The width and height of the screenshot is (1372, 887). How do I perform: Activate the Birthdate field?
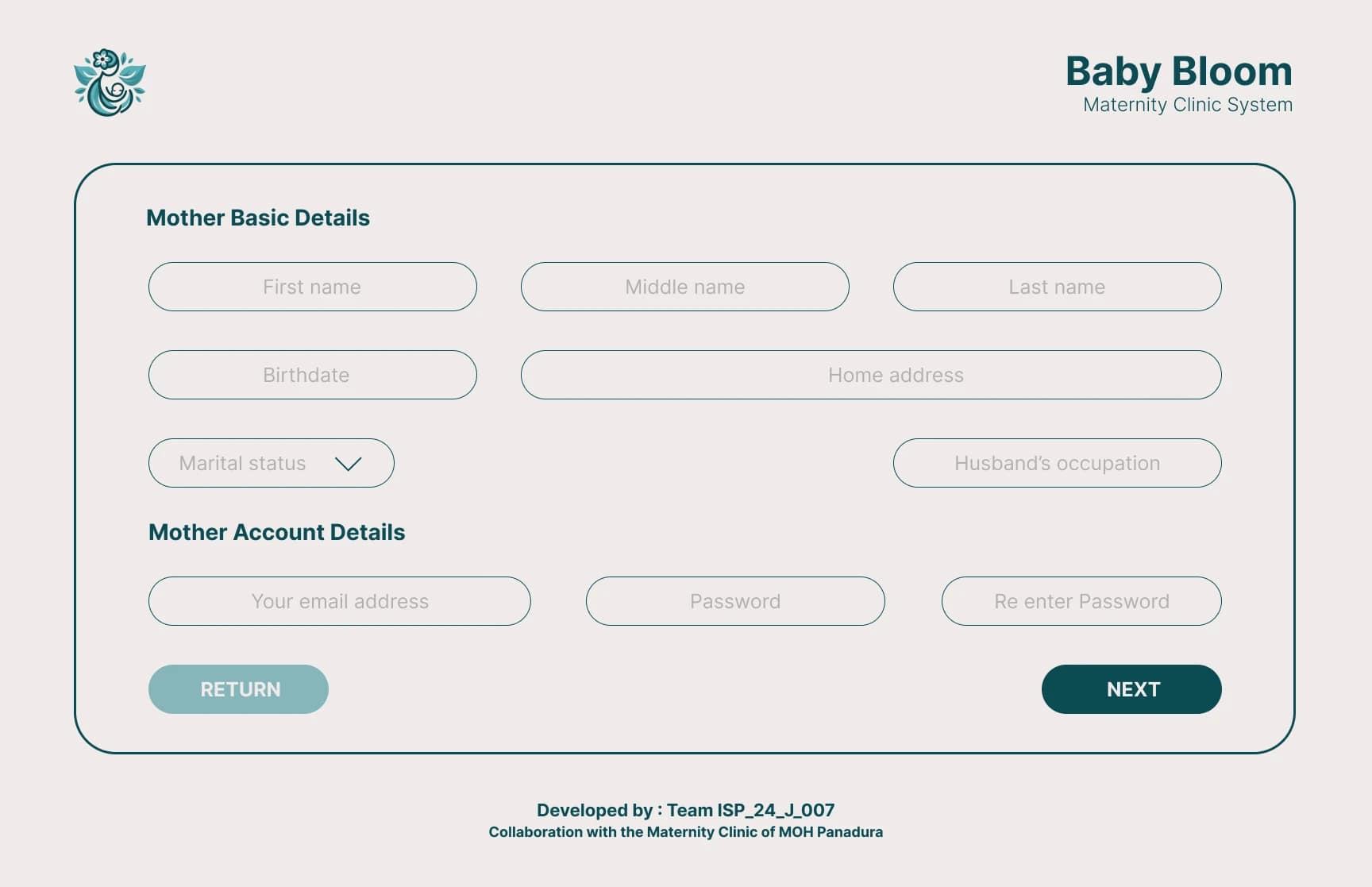[x=312, y=375]
